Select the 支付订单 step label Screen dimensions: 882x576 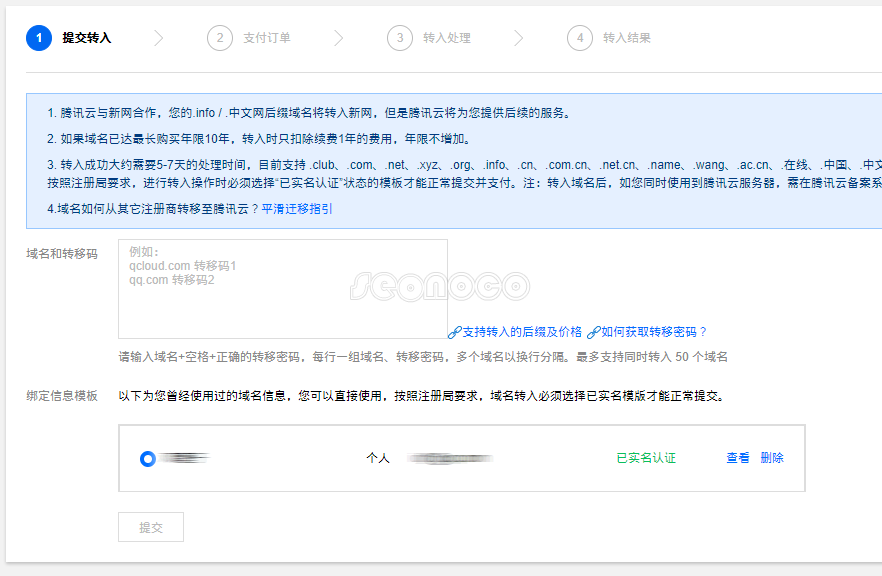click(267, 38)
